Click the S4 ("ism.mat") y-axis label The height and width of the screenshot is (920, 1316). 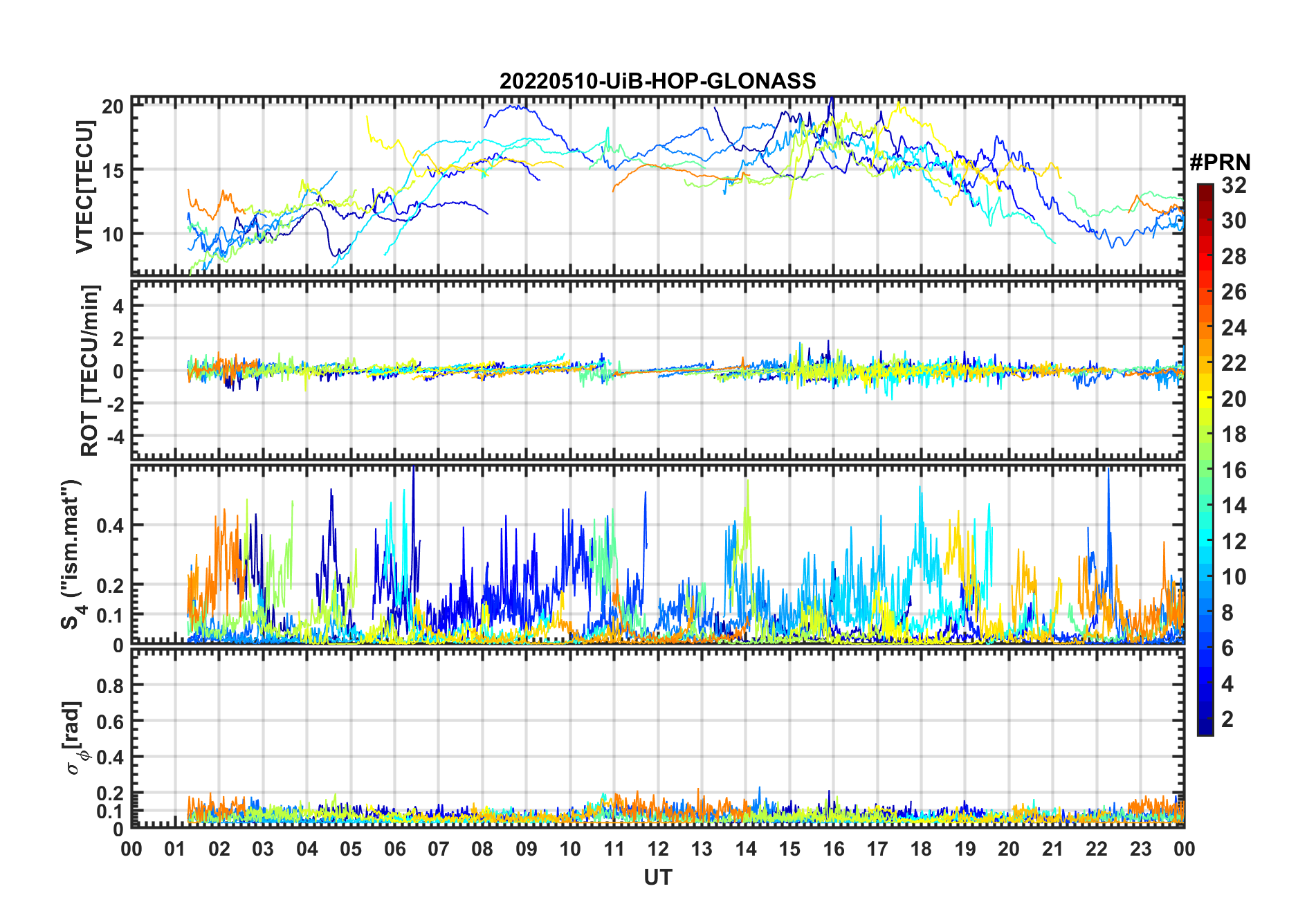73,555
